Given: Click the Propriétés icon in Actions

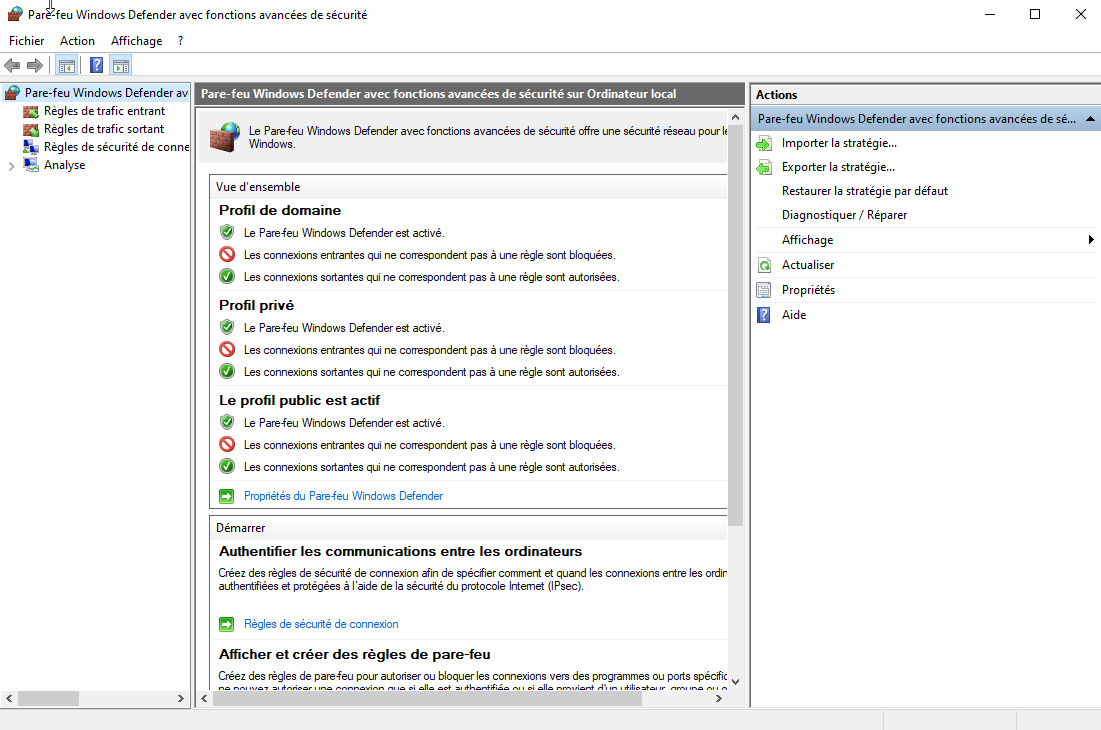Looking at the screenshot, I should pyautogui.click(x=764, y=290).
